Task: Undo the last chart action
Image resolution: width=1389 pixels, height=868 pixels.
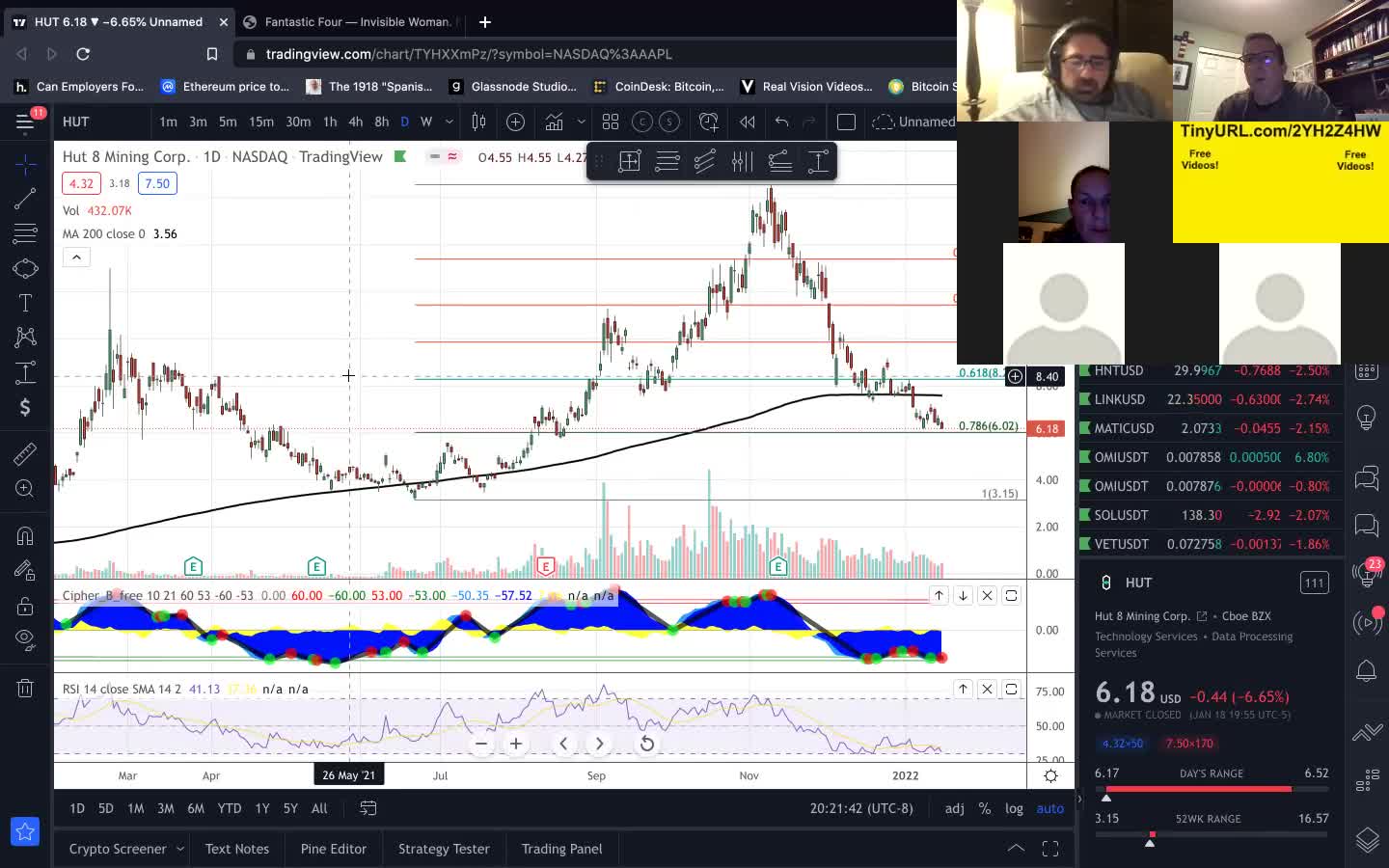Action: click(782, 122)
